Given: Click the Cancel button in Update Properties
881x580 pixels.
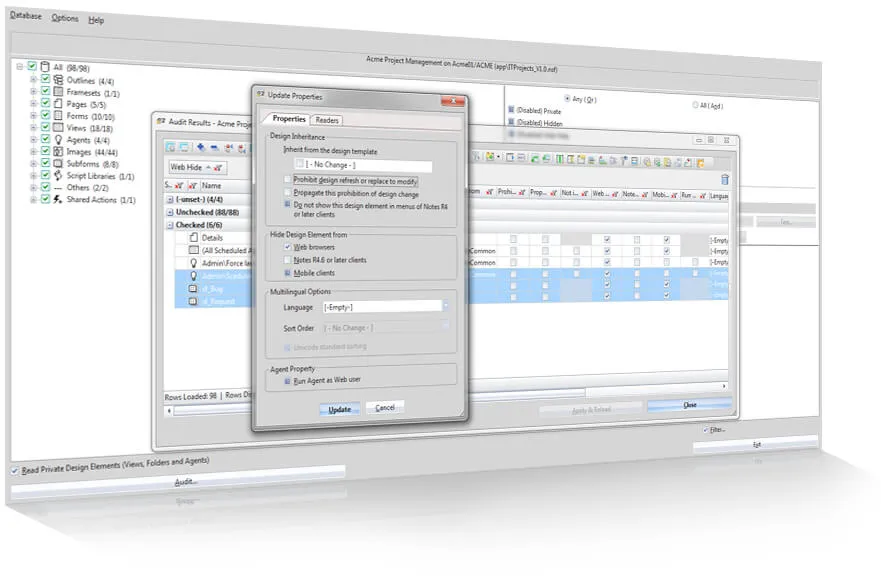Looking at the screenshot, I should [x=385, y=407].
